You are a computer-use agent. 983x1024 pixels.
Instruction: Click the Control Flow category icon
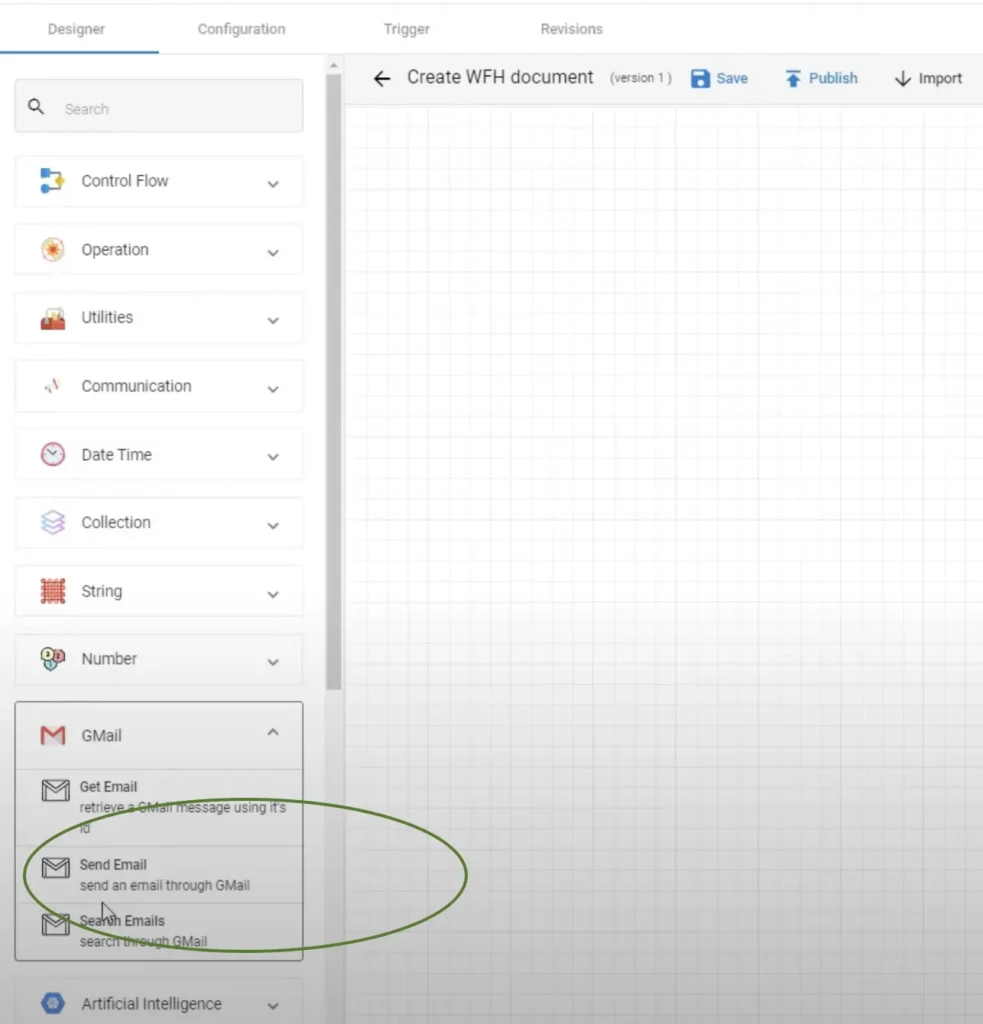coord(52,181)
